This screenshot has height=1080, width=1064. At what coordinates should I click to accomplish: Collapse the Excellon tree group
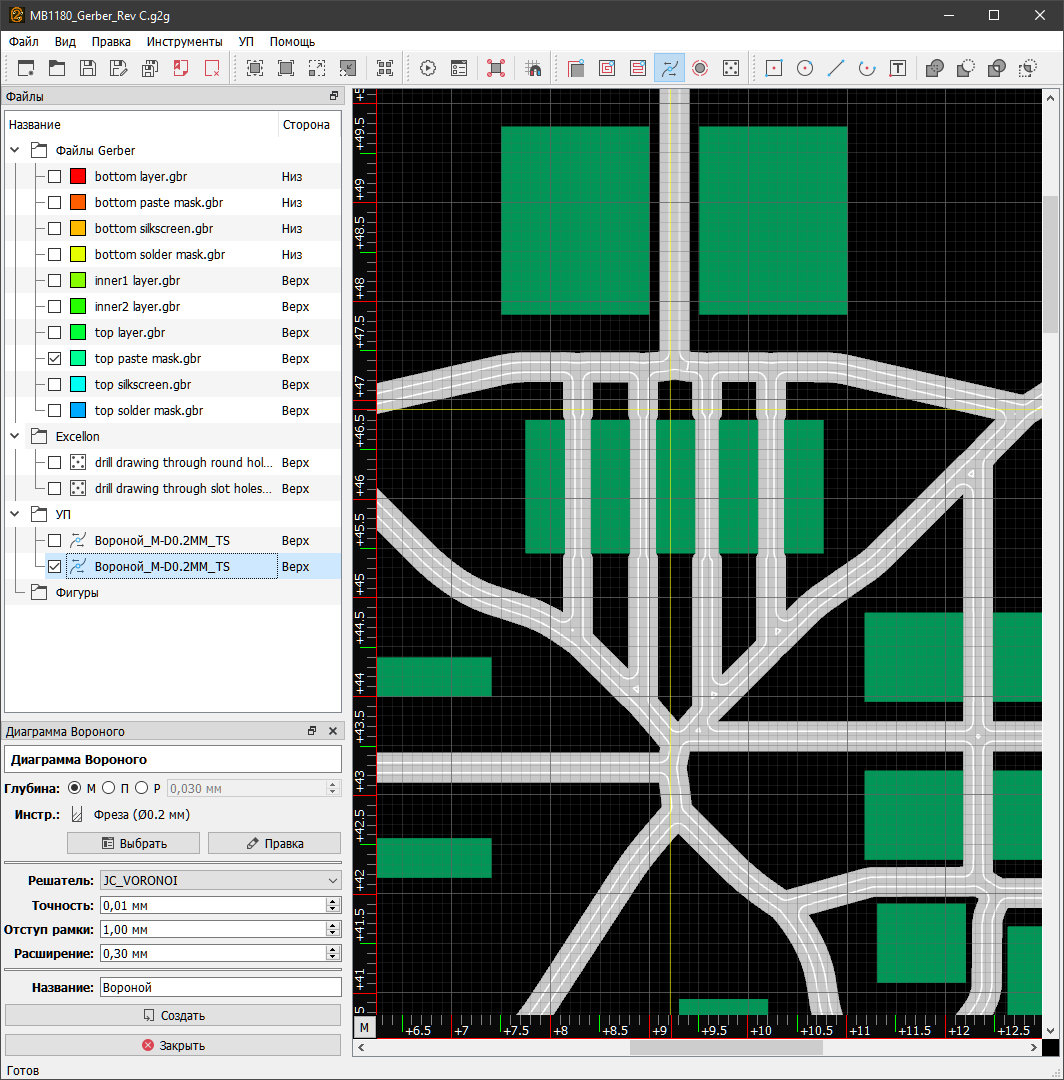tap(15, 437)
